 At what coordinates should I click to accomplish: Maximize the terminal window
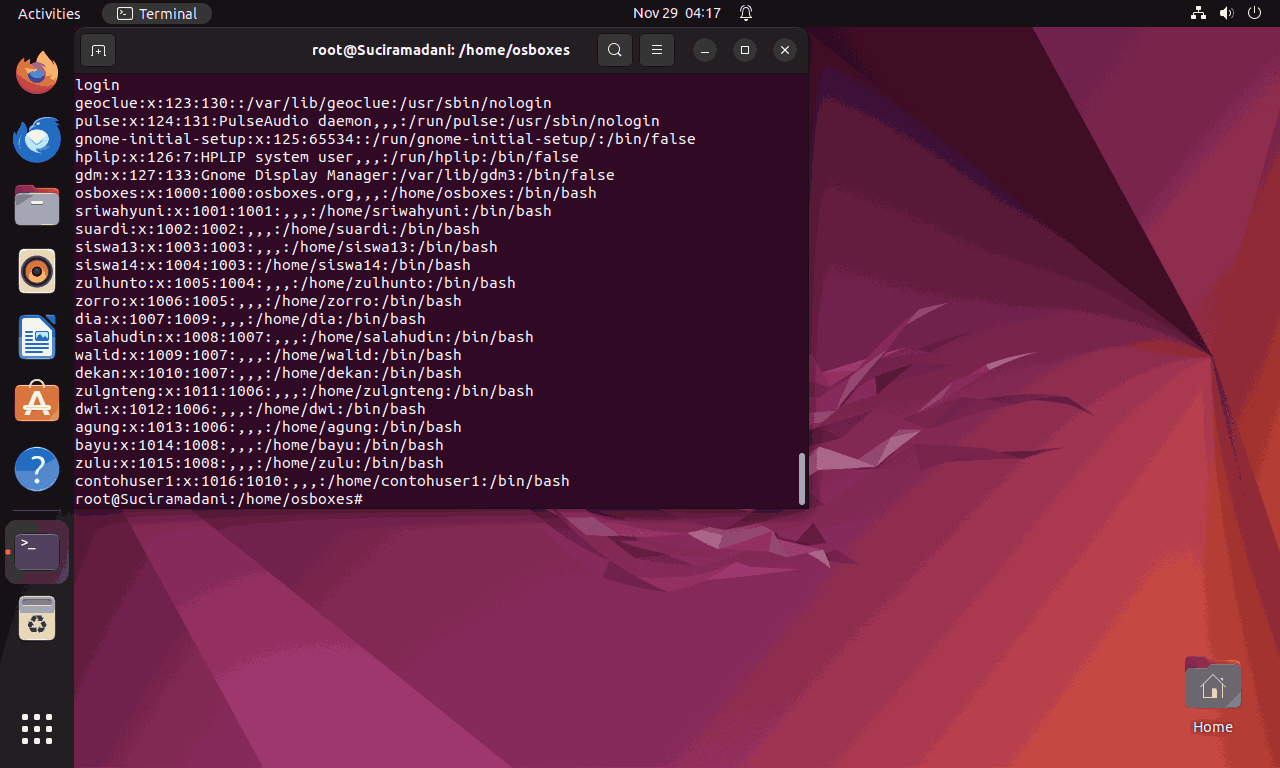click(744, 50)
